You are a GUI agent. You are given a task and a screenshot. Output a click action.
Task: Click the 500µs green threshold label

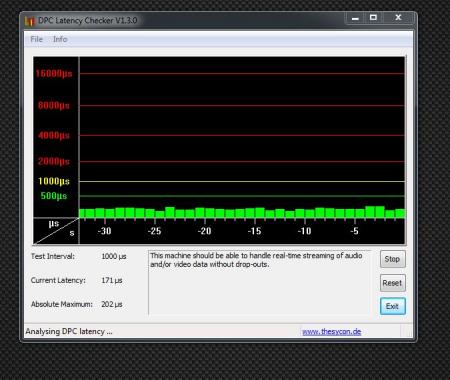pos(54,196)
